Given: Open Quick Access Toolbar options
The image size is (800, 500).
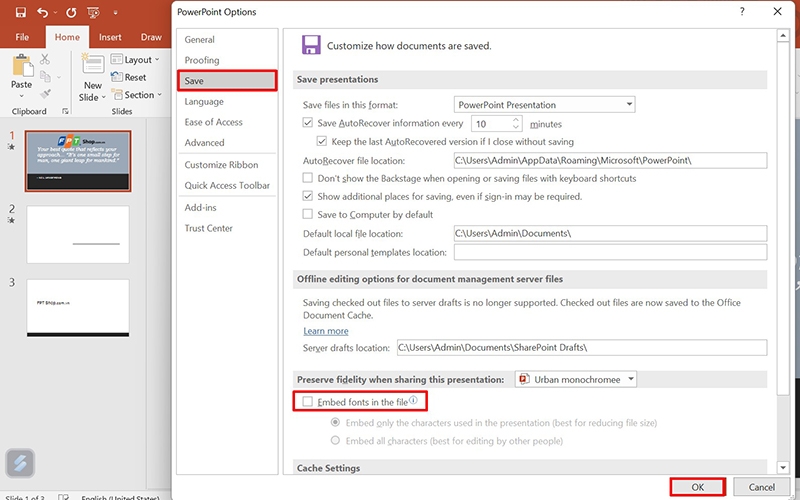Looking at the screenshot, I should click(227, 185).
